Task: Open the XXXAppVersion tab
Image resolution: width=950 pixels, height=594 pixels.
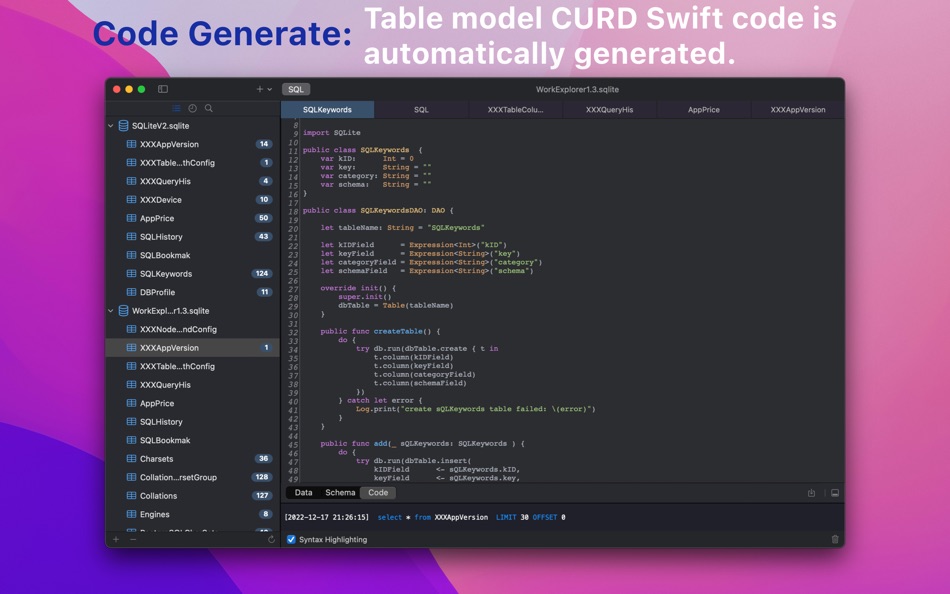Action: click(x=797, y=110)
